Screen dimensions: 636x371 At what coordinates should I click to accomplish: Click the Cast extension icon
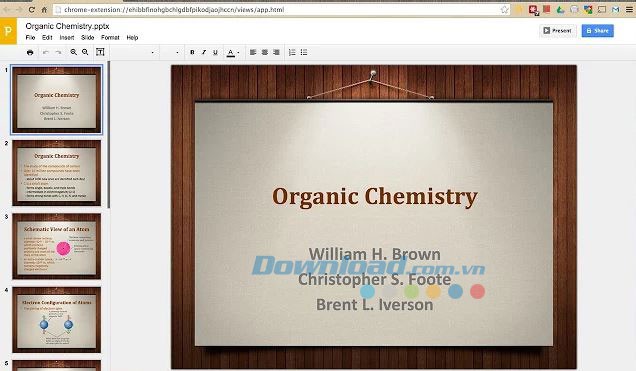602,10
